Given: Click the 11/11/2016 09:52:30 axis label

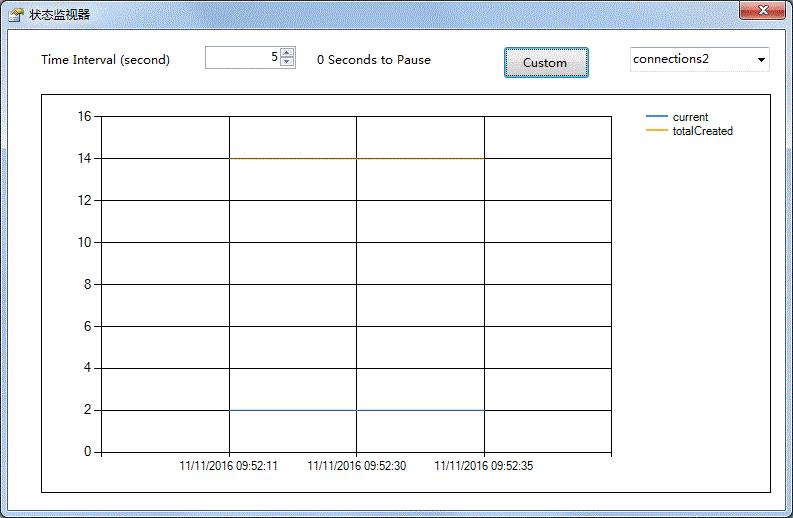Looking at the screenshot, I should [357, 466].
